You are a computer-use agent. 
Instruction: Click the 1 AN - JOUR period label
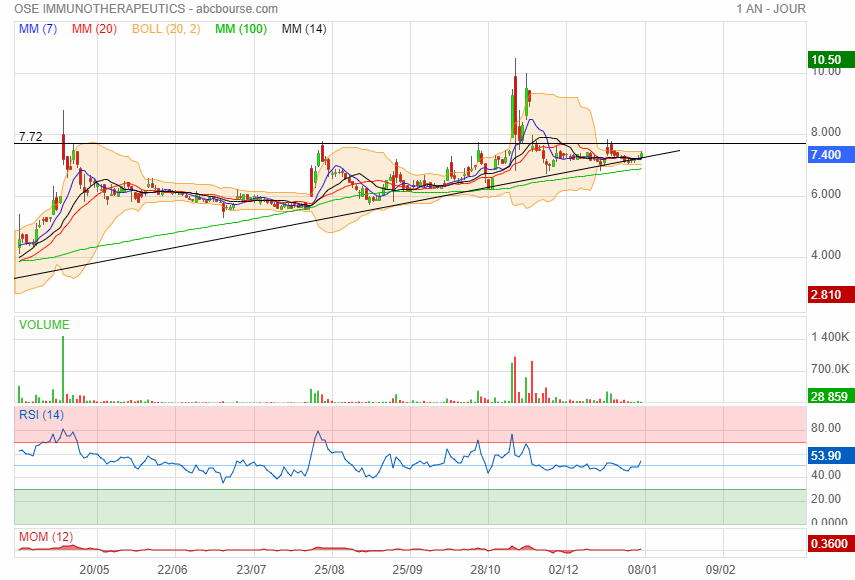[770, 9]
